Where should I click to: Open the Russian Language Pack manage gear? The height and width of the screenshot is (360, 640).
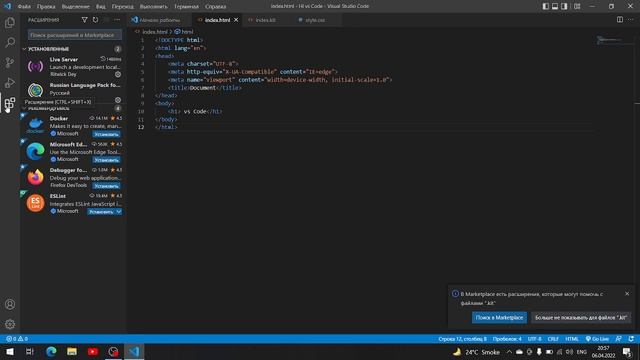pos(118,100)
